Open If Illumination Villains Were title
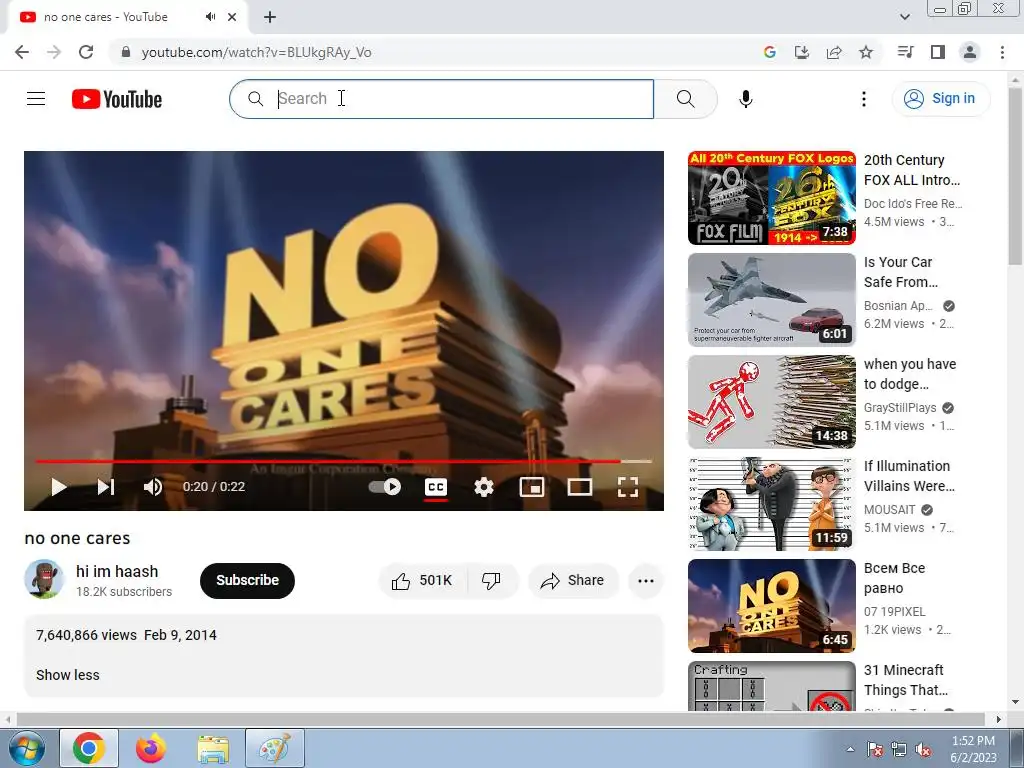Viewport: 1024px width, 768px height. click(x=909, y=476)
